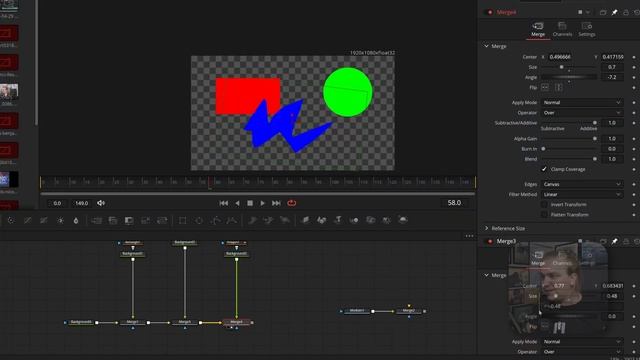Expand Reference Size section

click(487, 228)
